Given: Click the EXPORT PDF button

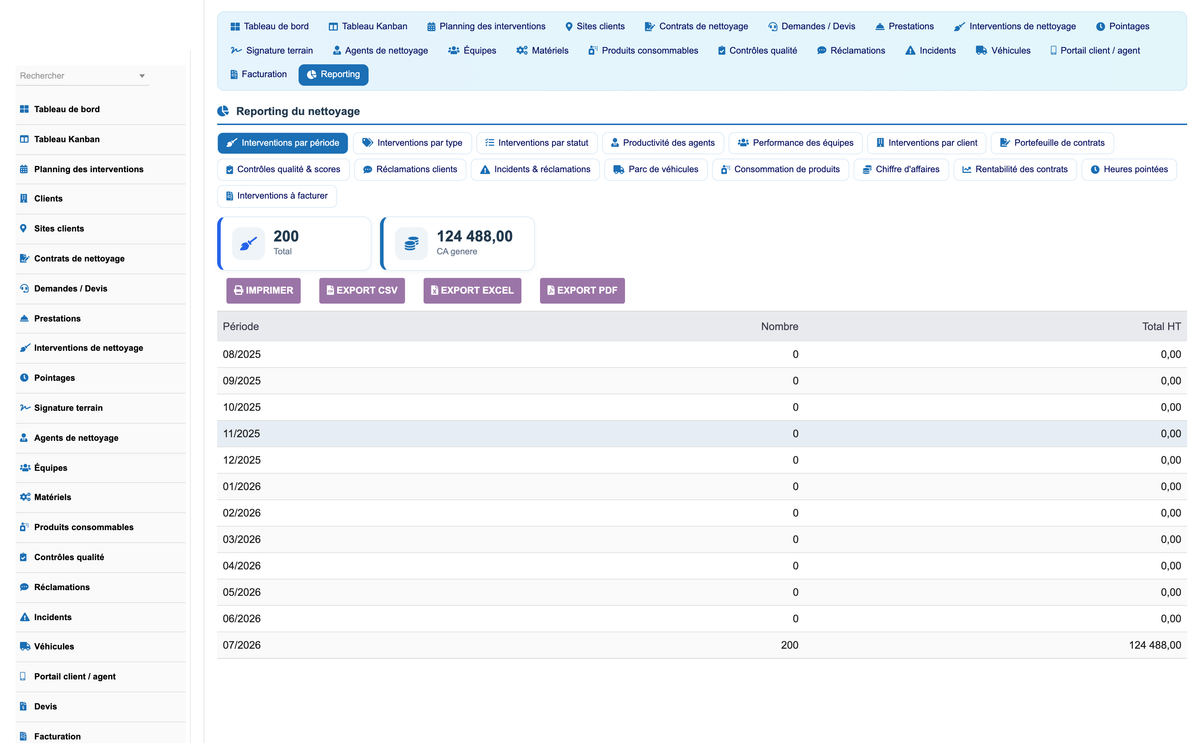Looking at the screenshot, I should click(582, 290).
